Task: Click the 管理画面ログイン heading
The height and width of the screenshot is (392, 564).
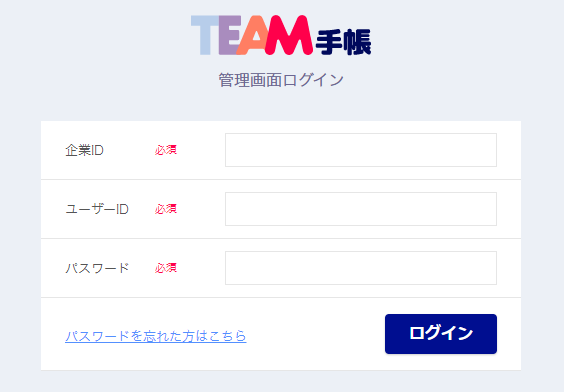Action: pyautogui.click(x=281, y=80)
